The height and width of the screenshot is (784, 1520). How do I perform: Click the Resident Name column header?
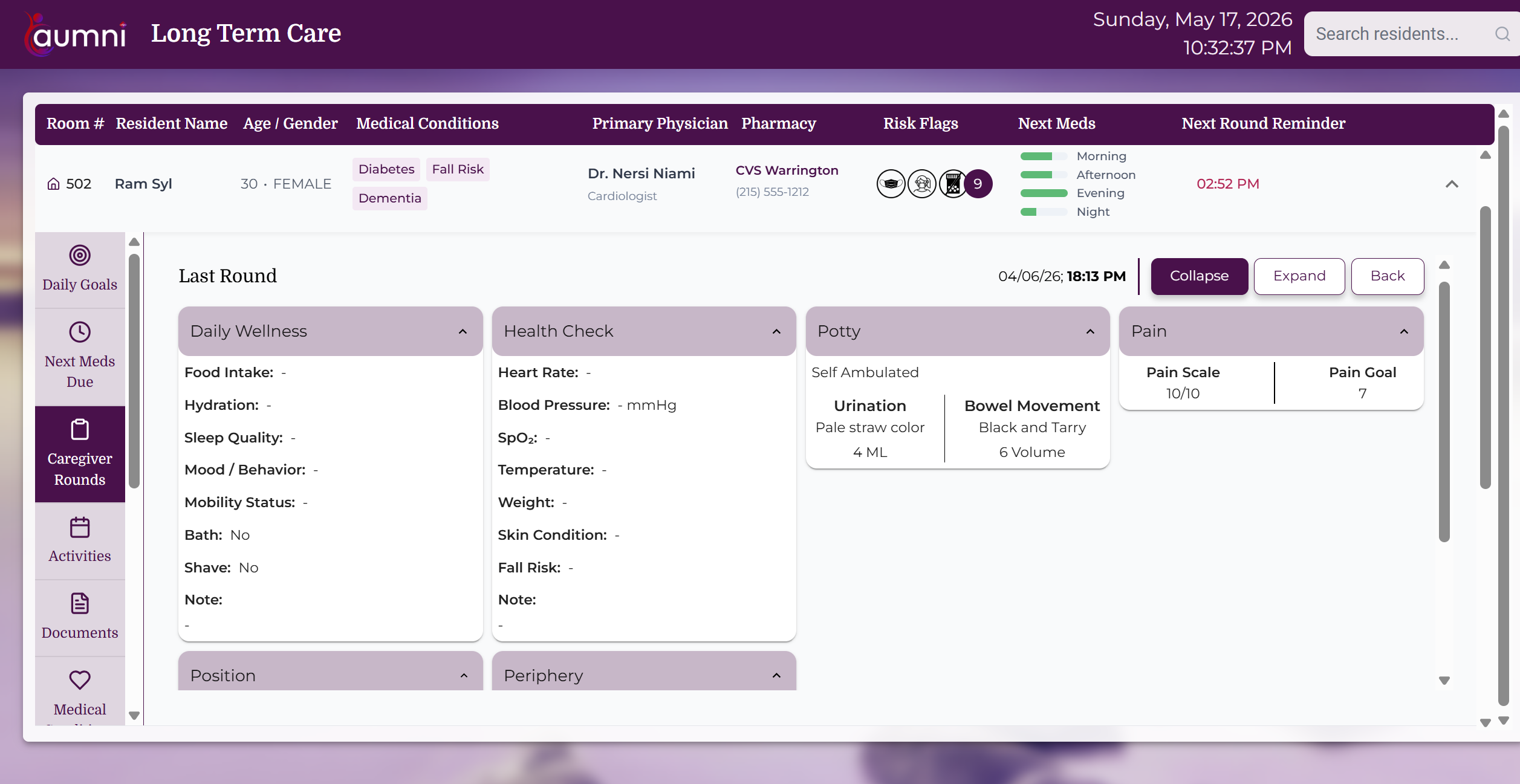coord(172,123)
